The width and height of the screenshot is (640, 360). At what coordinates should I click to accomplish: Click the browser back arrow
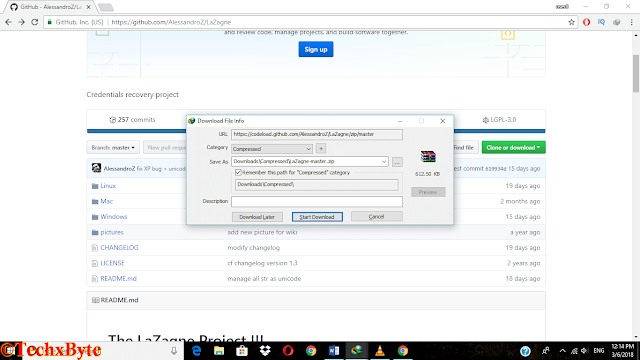[8, 22]
